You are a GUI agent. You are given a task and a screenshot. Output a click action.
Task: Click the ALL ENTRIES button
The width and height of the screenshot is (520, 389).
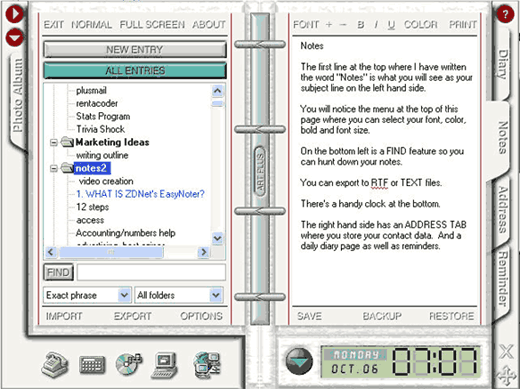(x=135, y=71)
